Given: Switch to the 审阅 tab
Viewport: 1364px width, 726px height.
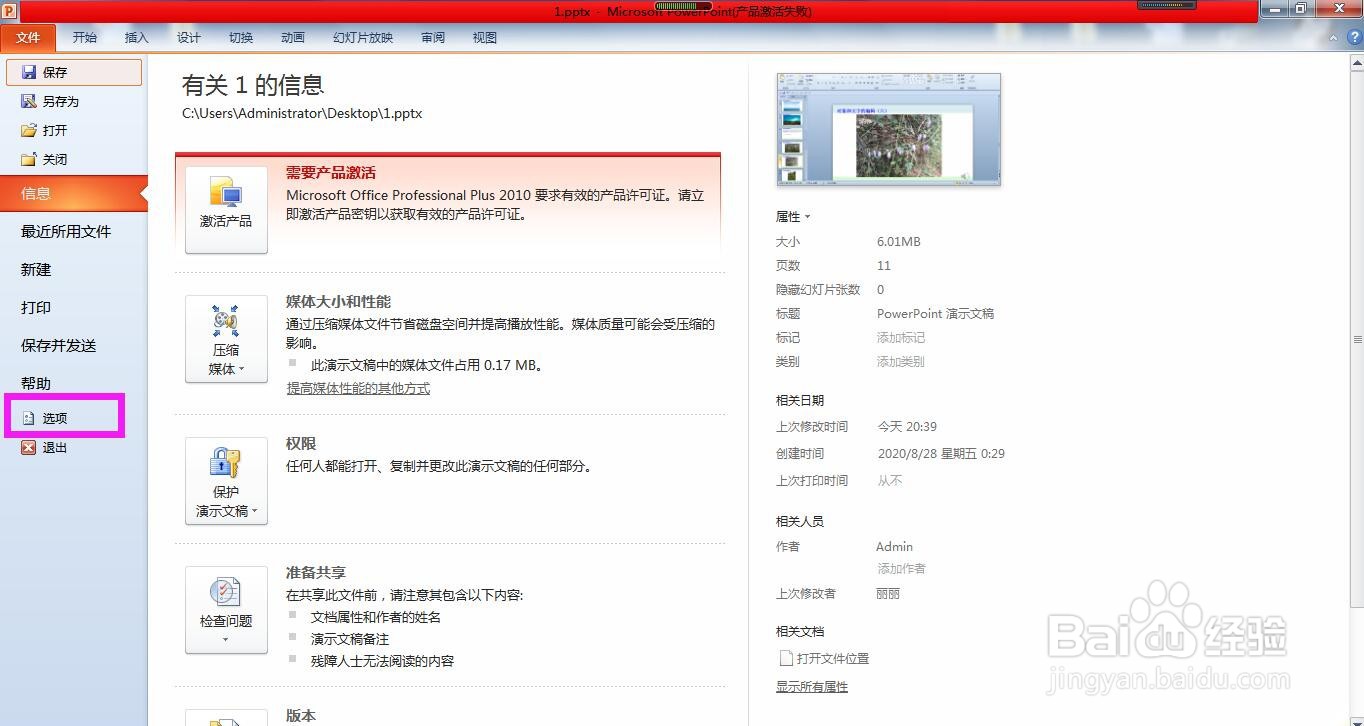Looking at the screenshot, I should tap(433, 38).
